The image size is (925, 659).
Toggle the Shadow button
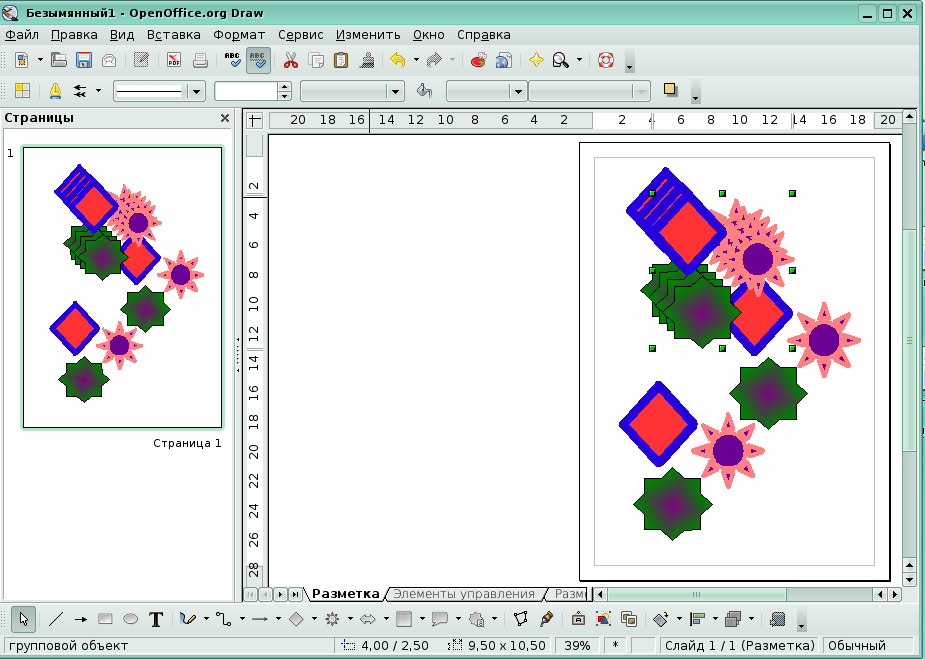tap(670, 90)
